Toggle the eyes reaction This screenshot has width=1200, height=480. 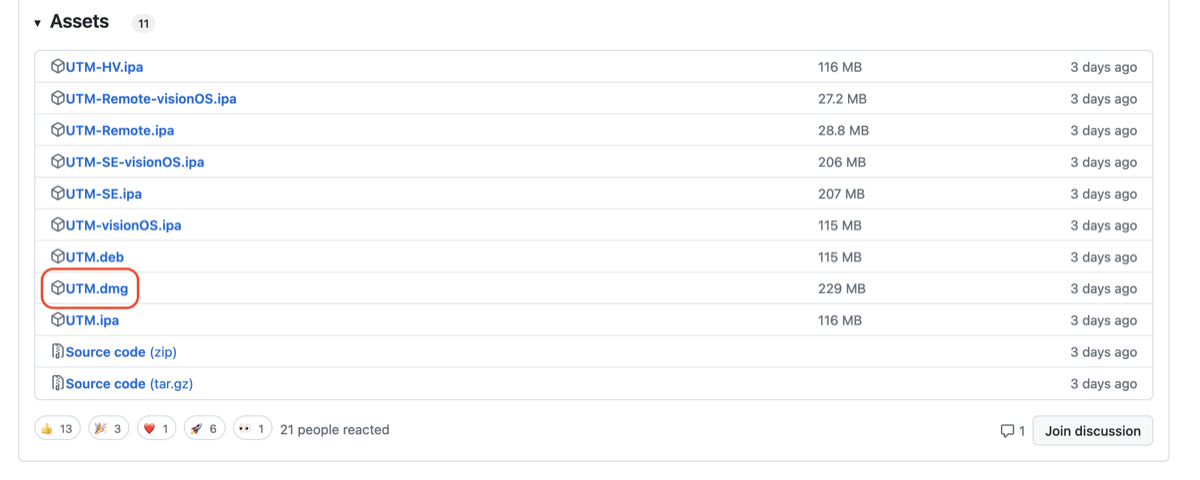pyautogui.click(x=252, y=429)
